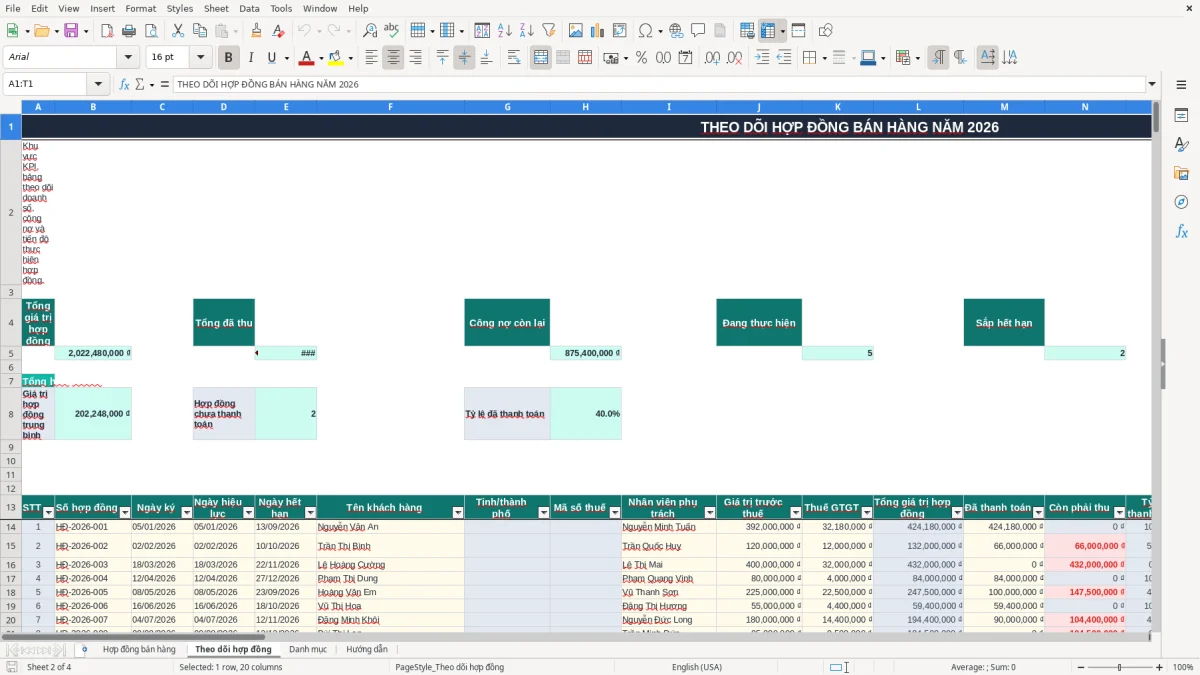Image resolution: width=1200 pixels, height=675 pixels.
Task: Open the Sheet menu
Action: coord(216,8)
